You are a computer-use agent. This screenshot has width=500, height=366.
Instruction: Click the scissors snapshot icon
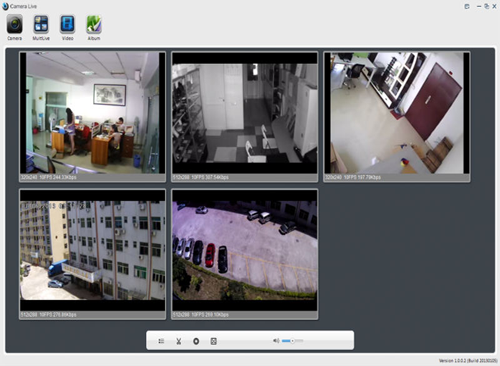tap(179, 341)
